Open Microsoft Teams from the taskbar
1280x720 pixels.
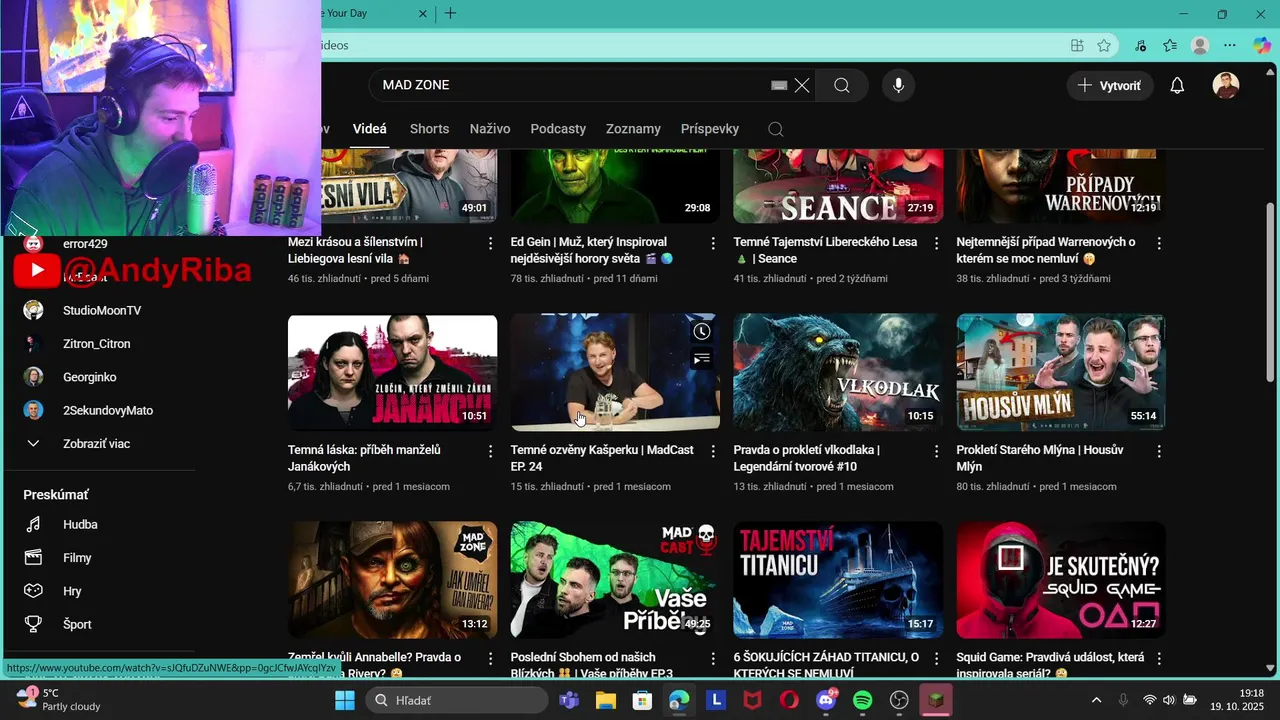(x=569, y=700)
